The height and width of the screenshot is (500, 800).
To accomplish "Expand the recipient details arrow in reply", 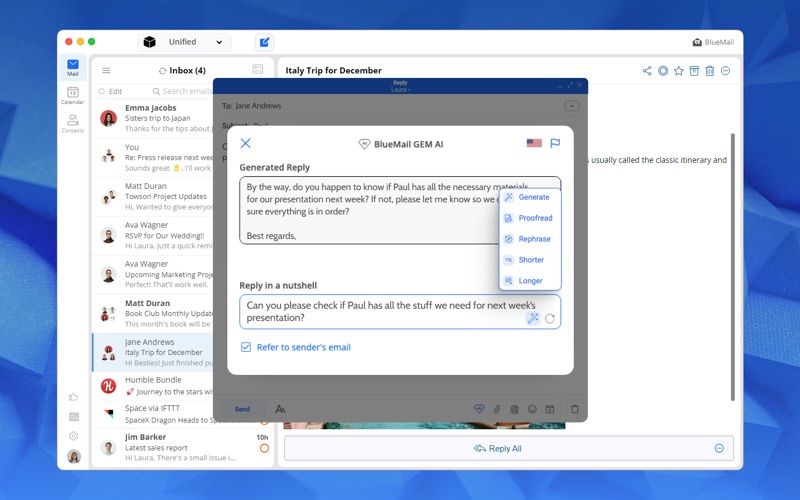I will pyautogui.click(x=571, y=106).
